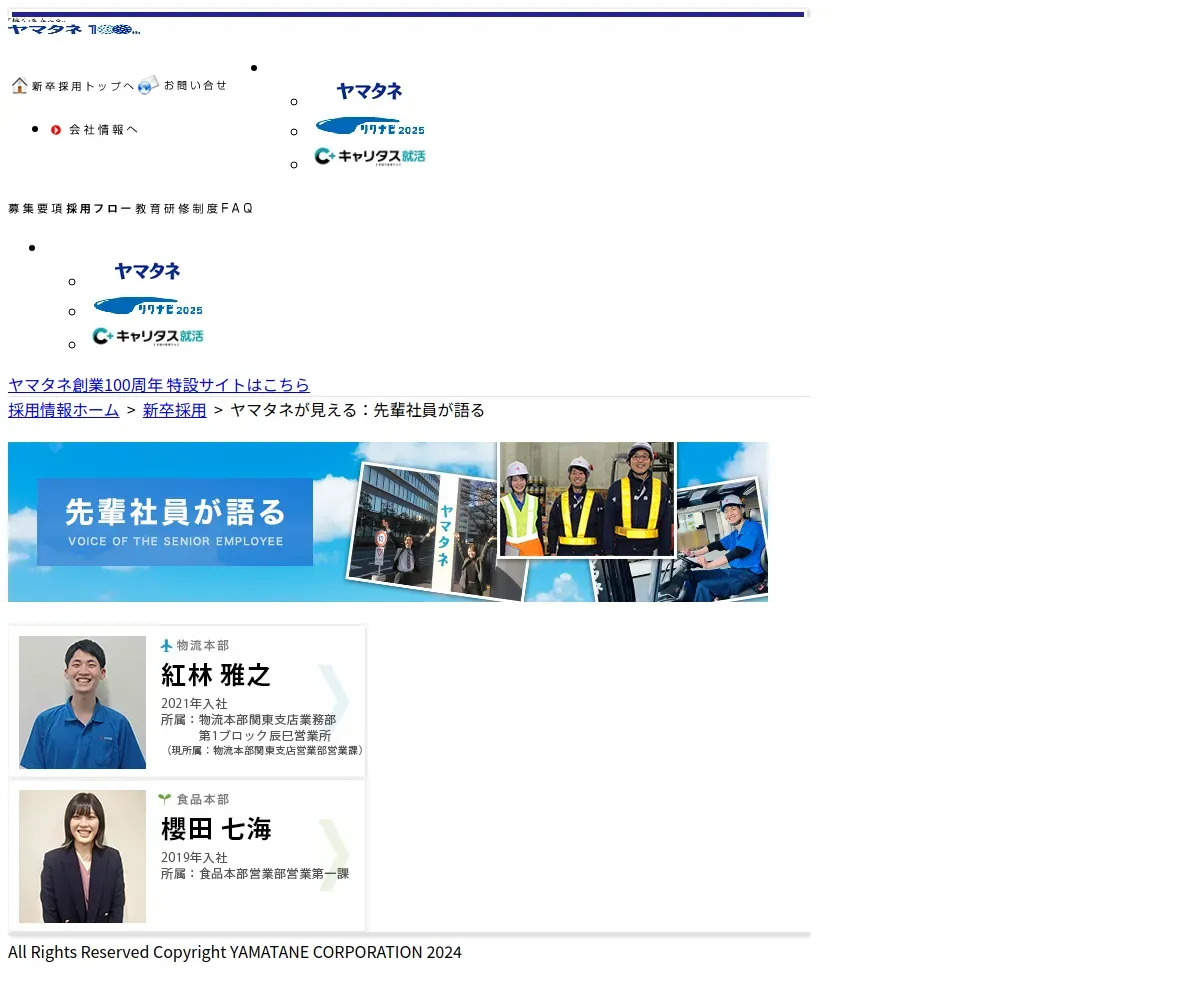1200x1000 pixels.
Task: Click the sprout icon beside 食品本部
Action: (x=165, y=799)
